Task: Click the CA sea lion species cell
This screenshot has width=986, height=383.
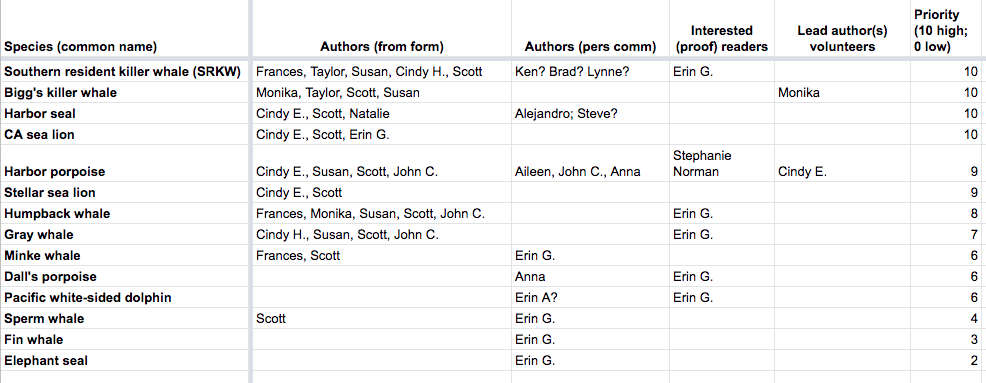Action: coord(125,135)
